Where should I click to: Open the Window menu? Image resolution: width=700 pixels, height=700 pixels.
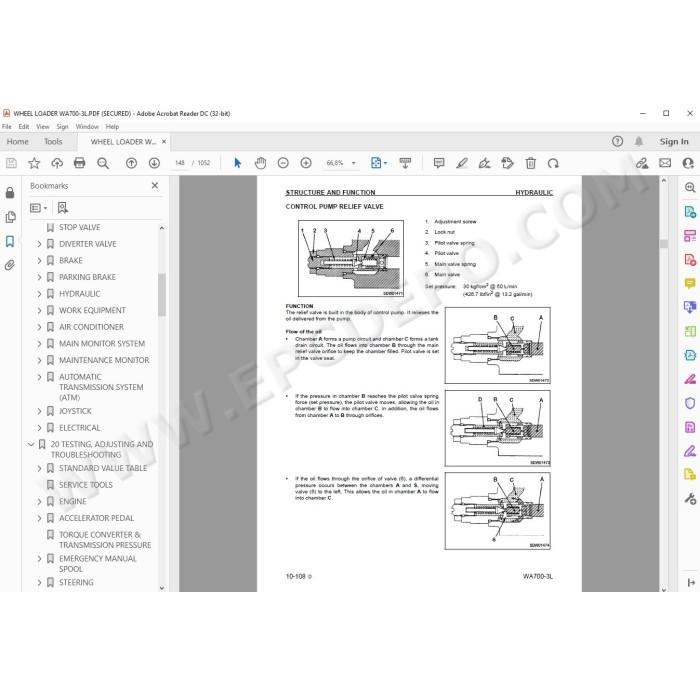click(87, 127)
